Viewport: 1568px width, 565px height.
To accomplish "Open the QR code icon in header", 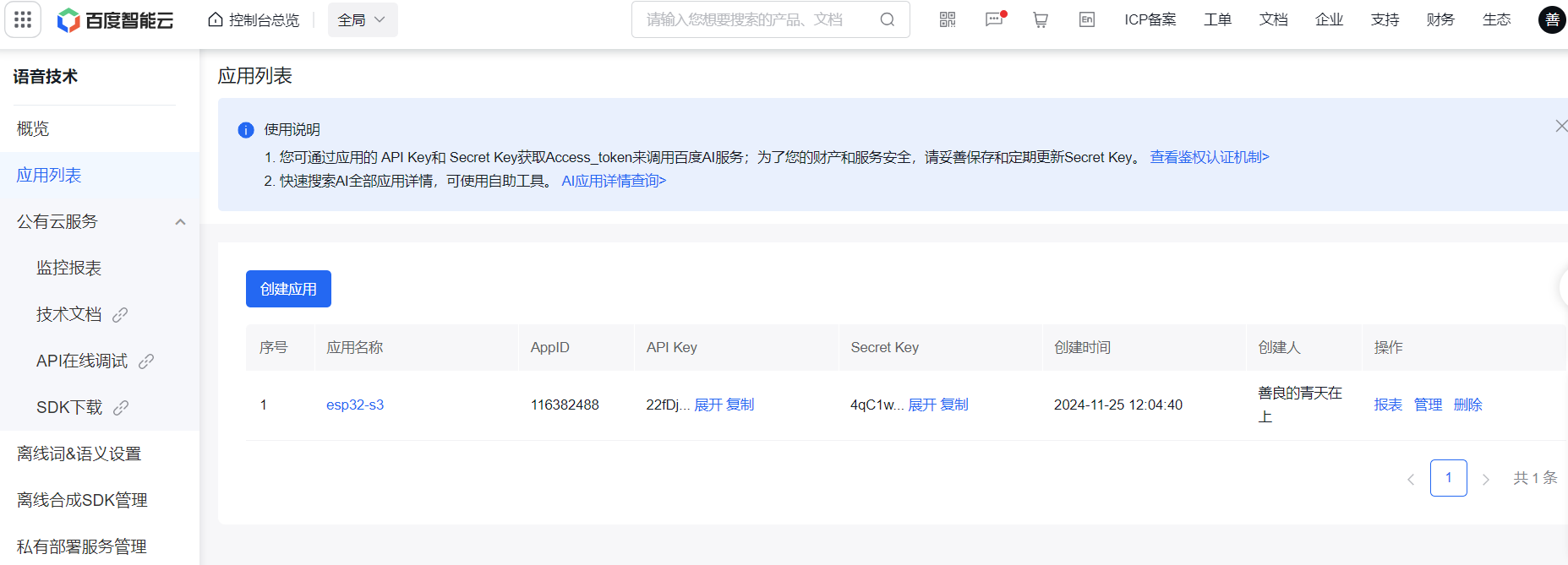I will (948, 19).
